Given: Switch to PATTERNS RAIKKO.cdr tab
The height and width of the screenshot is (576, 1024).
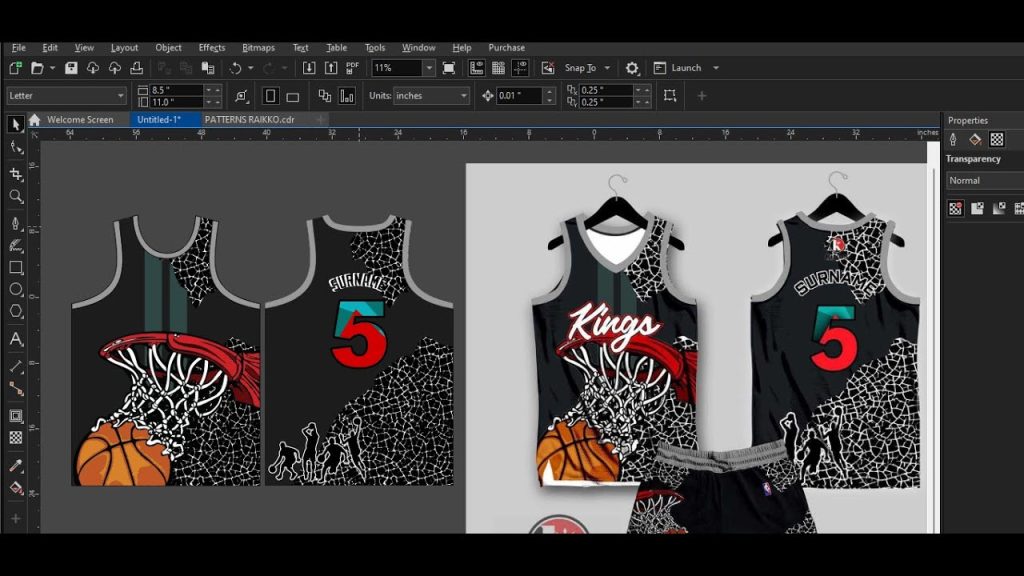Looking at the screenshot, I should [249, 120].
